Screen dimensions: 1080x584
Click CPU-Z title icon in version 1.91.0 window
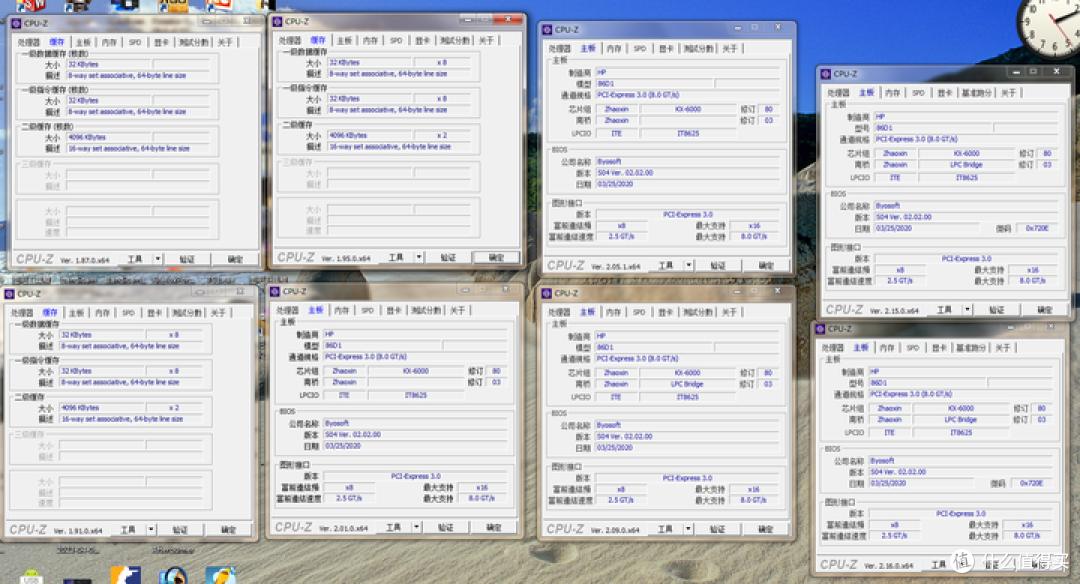coord(10,294)
